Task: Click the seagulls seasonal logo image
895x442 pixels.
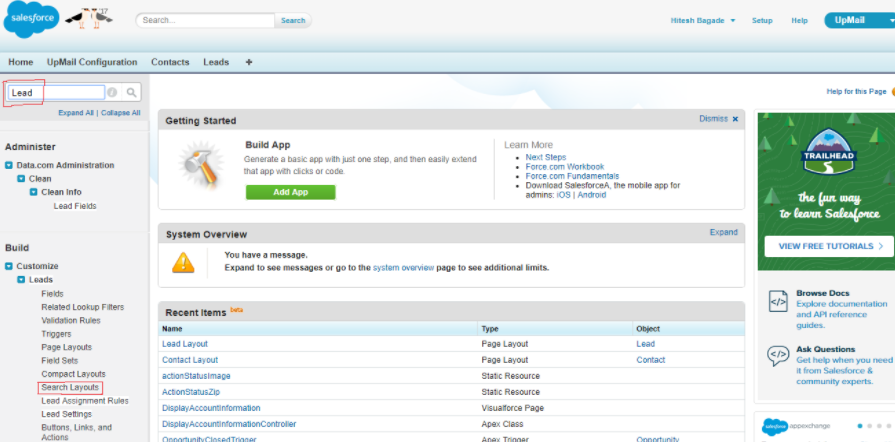Action: point(88,19)
